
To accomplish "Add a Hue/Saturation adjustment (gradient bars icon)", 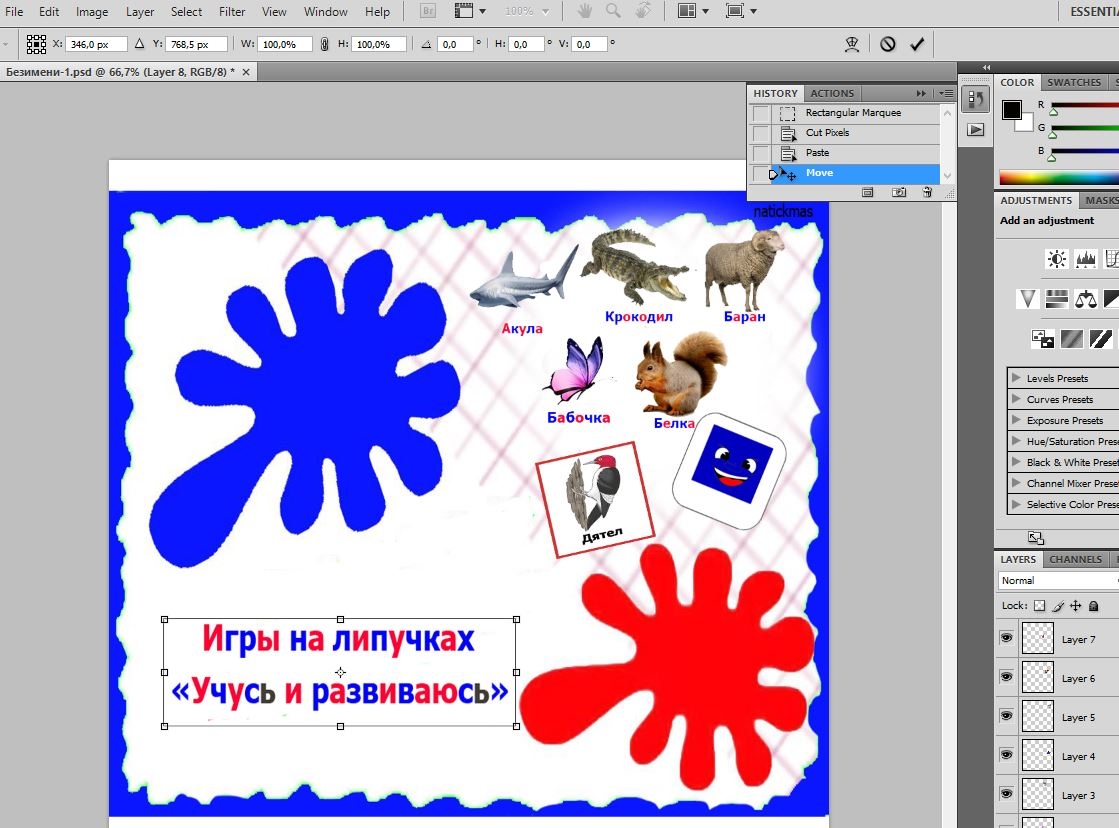I will [x=1056, y=298].
